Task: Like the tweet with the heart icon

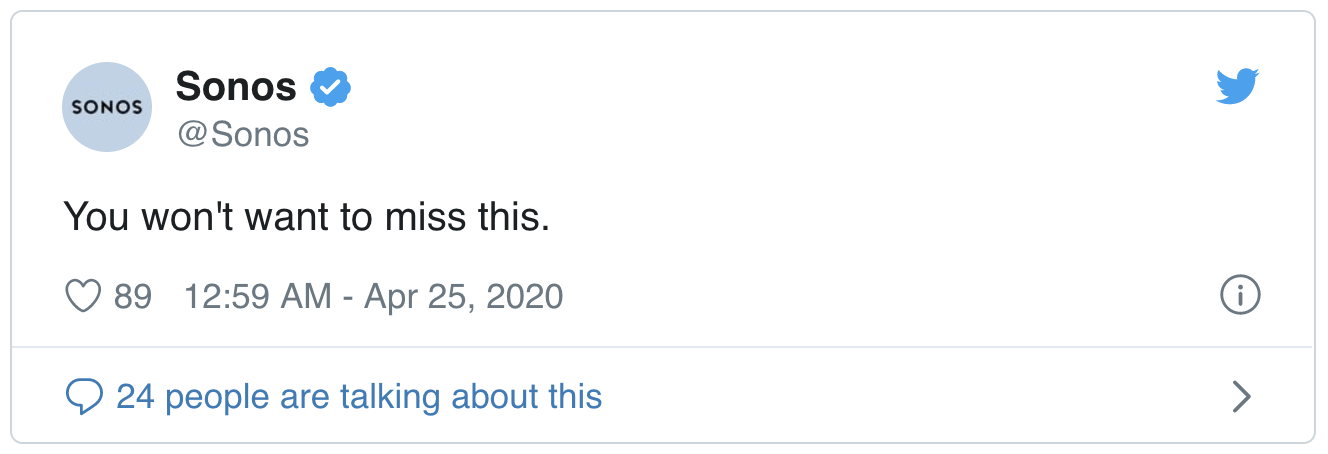Action: click(x=83, y=296)
